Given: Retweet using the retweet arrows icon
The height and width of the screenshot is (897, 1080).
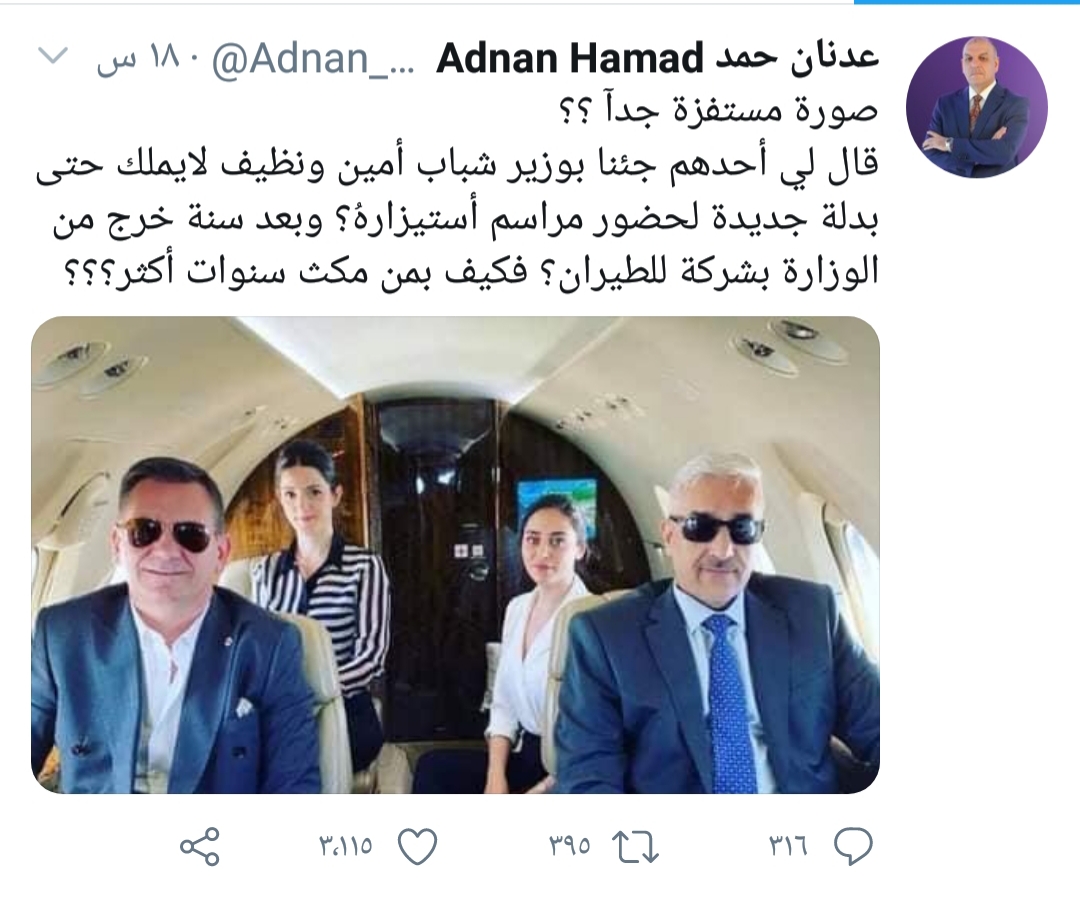Looking at the screenshot, I should click(636, 847).
